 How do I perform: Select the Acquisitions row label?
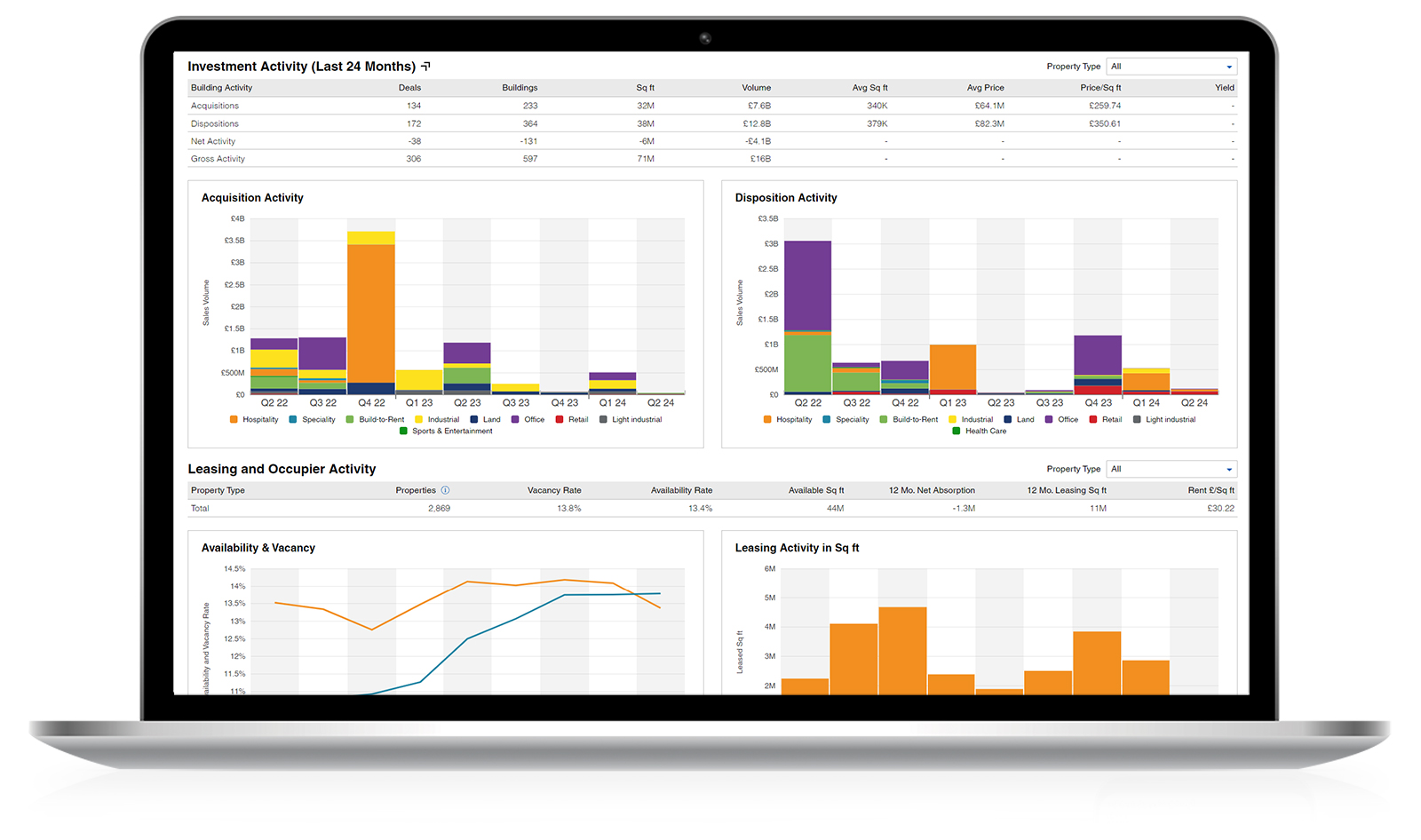(215, 106)
